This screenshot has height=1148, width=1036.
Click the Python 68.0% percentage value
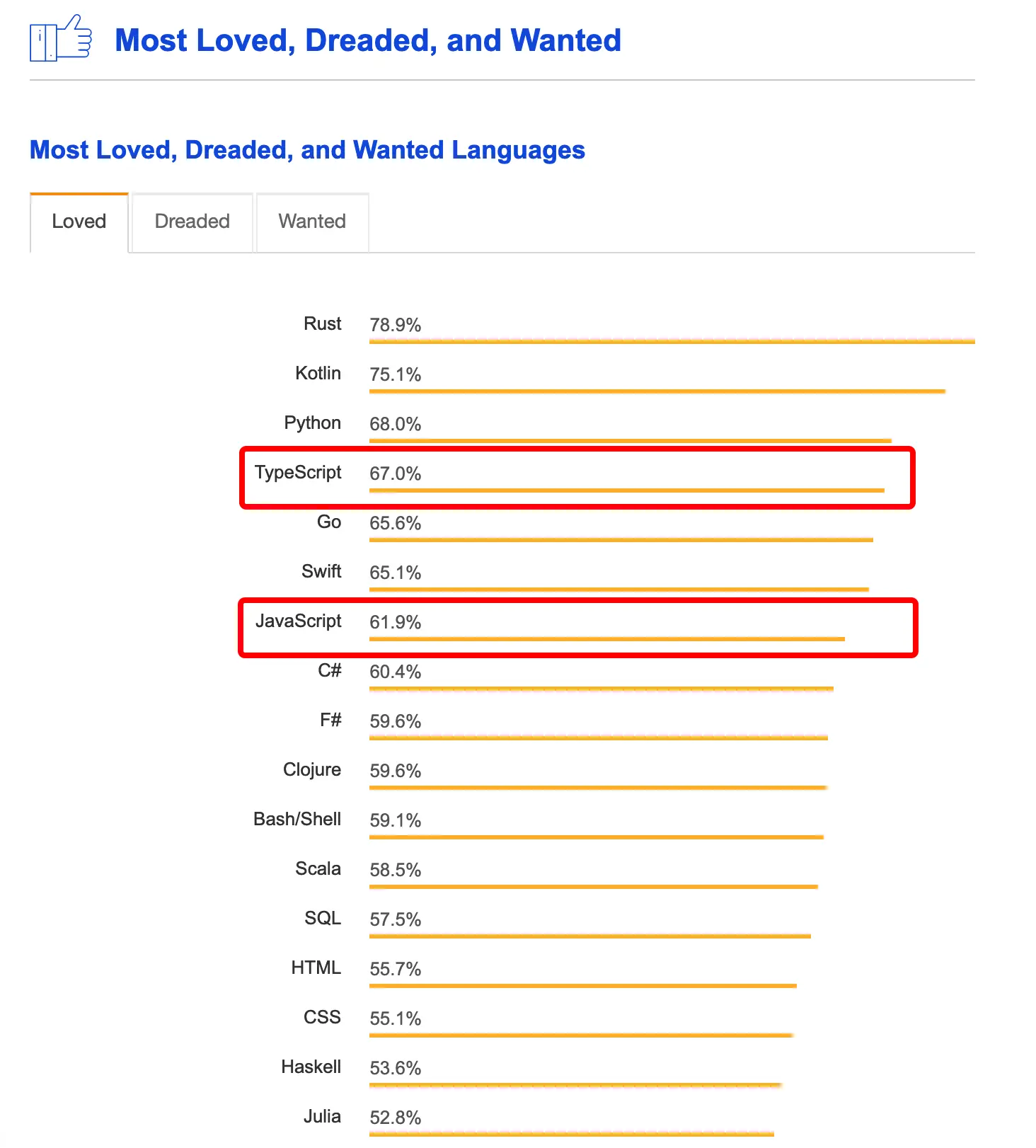pyautogui.click(x=395, y=424)
